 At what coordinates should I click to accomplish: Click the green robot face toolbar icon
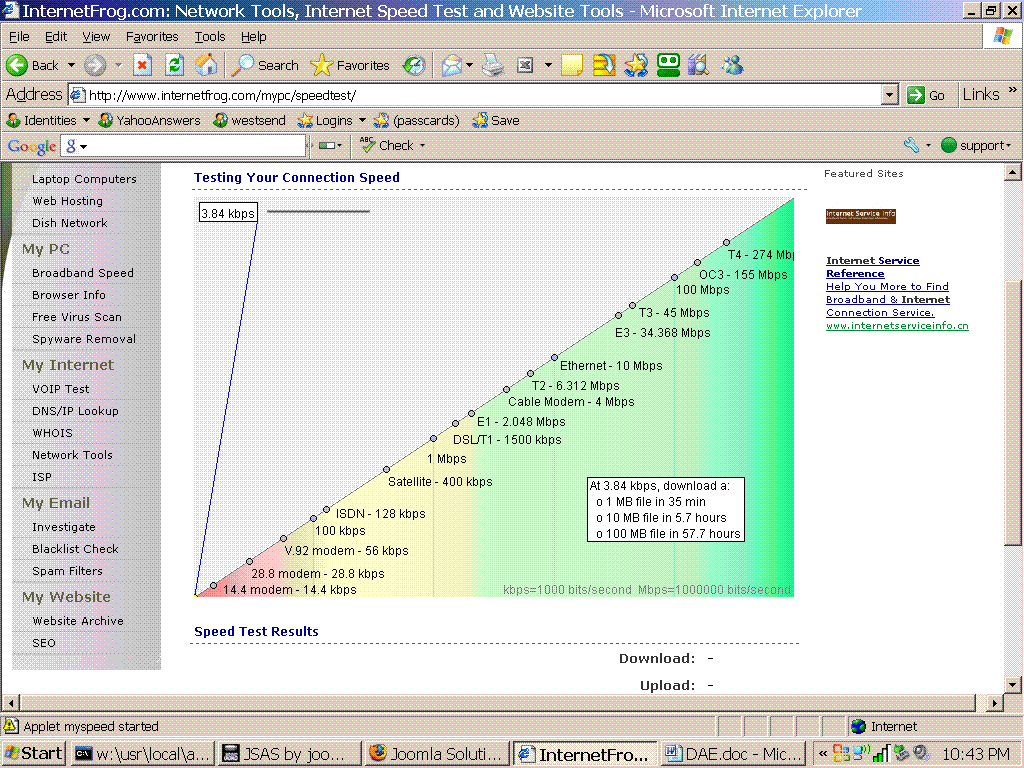(x=668, y=65)
